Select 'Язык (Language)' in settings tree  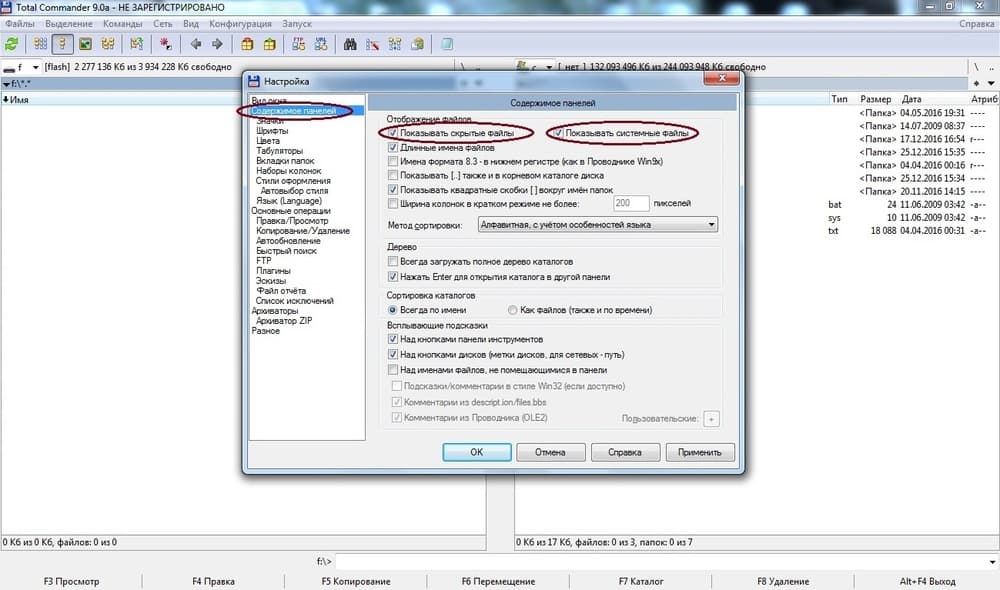[289, 200]
